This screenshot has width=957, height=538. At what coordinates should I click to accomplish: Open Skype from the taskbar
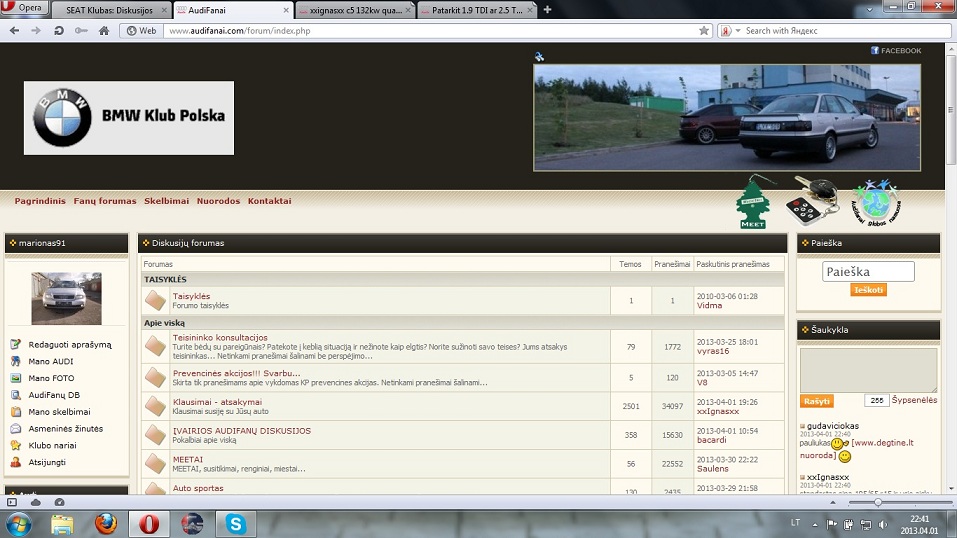[236, 524]
